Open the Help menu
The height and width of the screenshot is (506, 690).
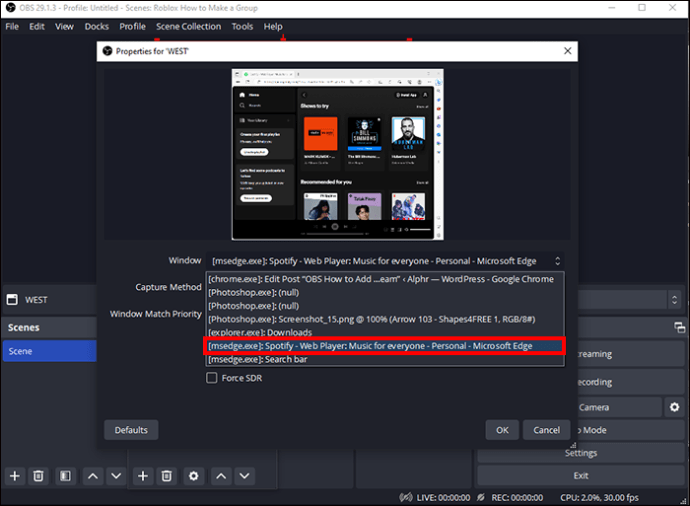click(273, 26)
